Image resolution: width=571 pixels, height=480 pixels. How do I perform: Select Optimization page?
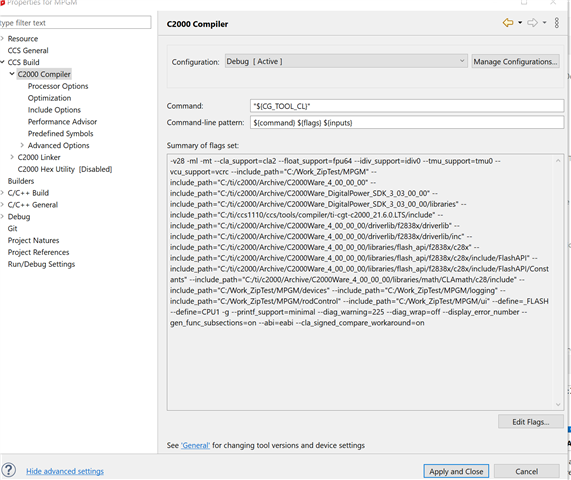50,98
